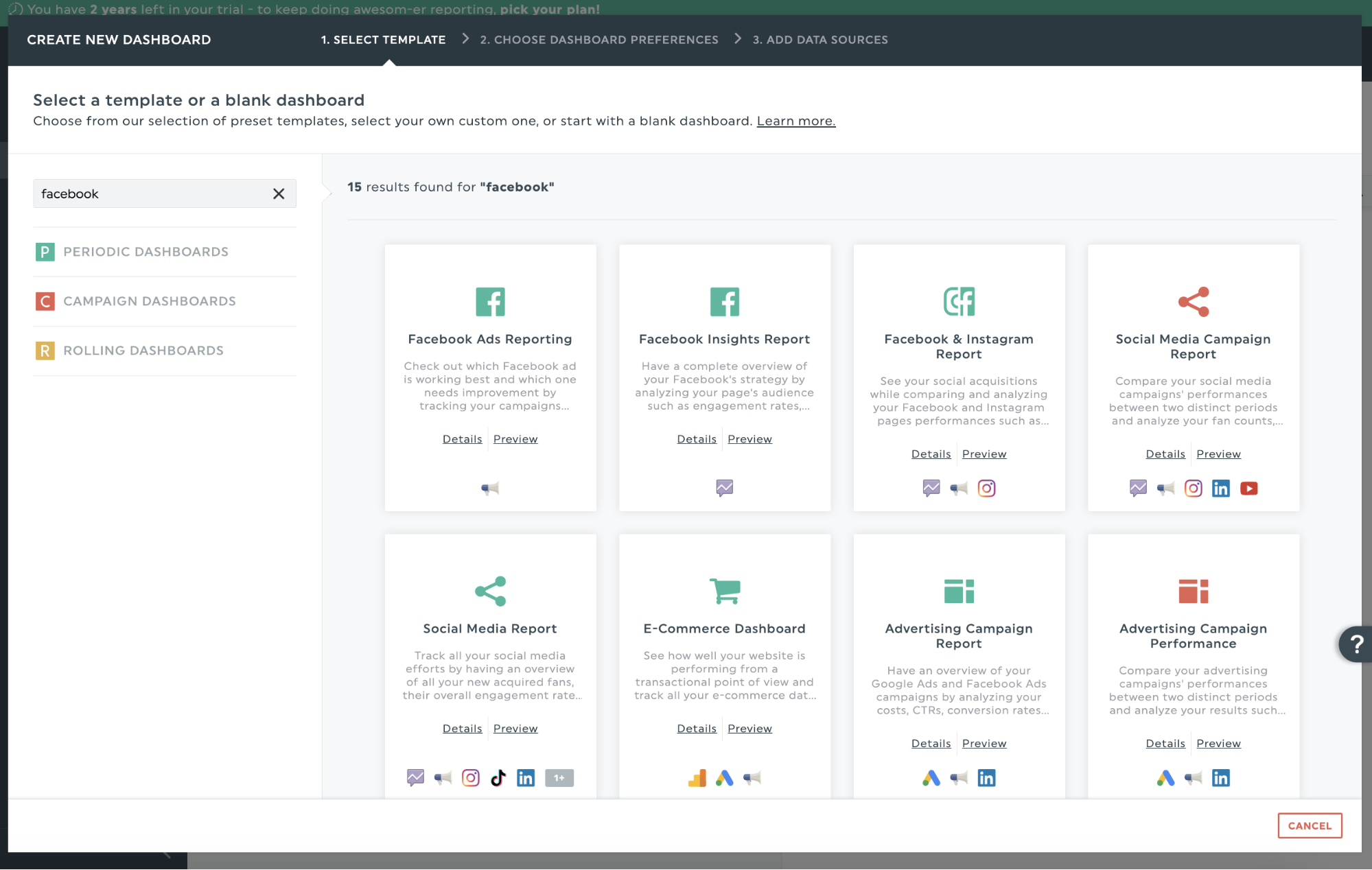The image size is (1372, 870).
Task: Click insights chart icon under Facebook Insights Report card
Action: [x=725, y=489]
